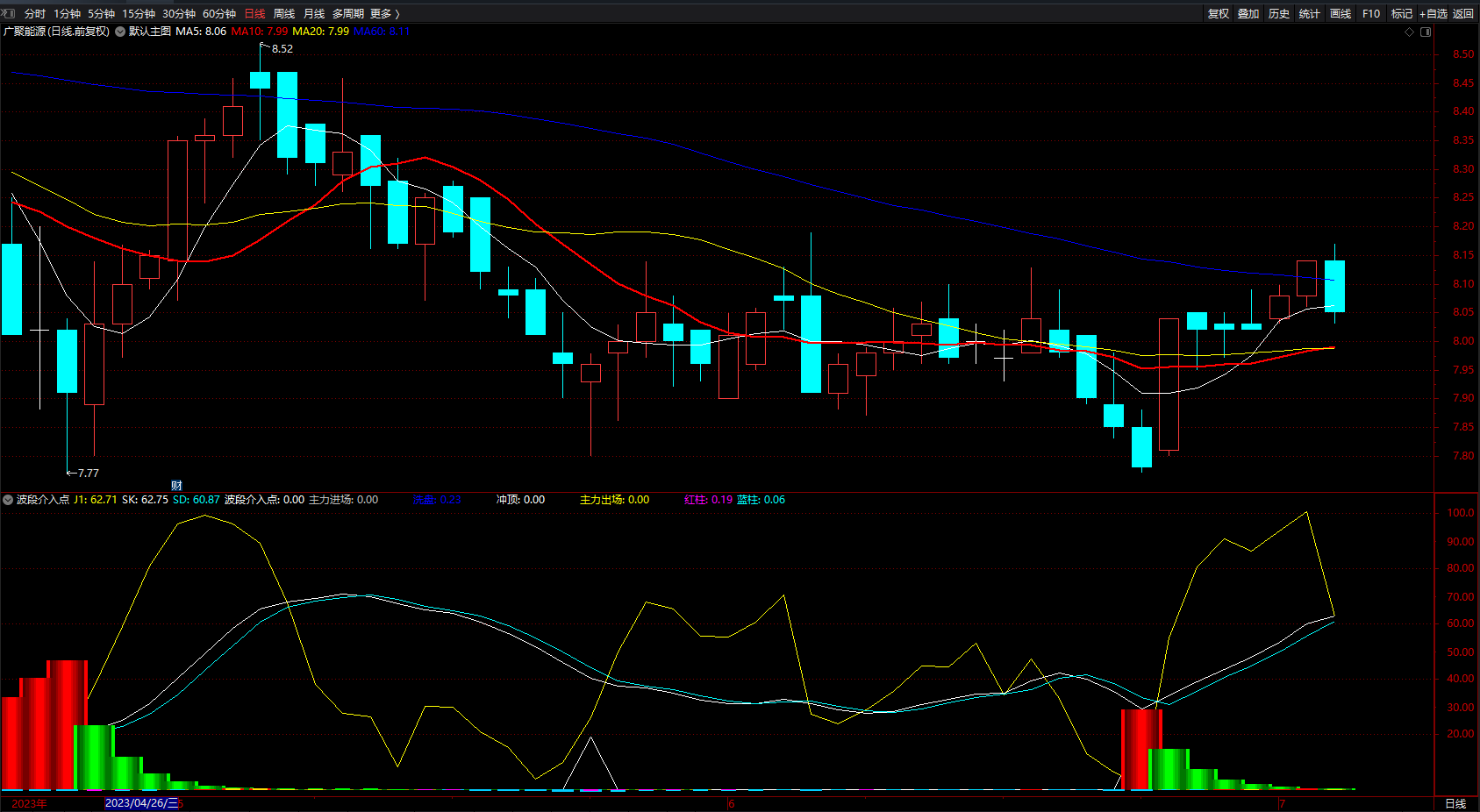Click the 叠加 overlay button
This screenshot has width=1480, height=812.
[1248, 14]
